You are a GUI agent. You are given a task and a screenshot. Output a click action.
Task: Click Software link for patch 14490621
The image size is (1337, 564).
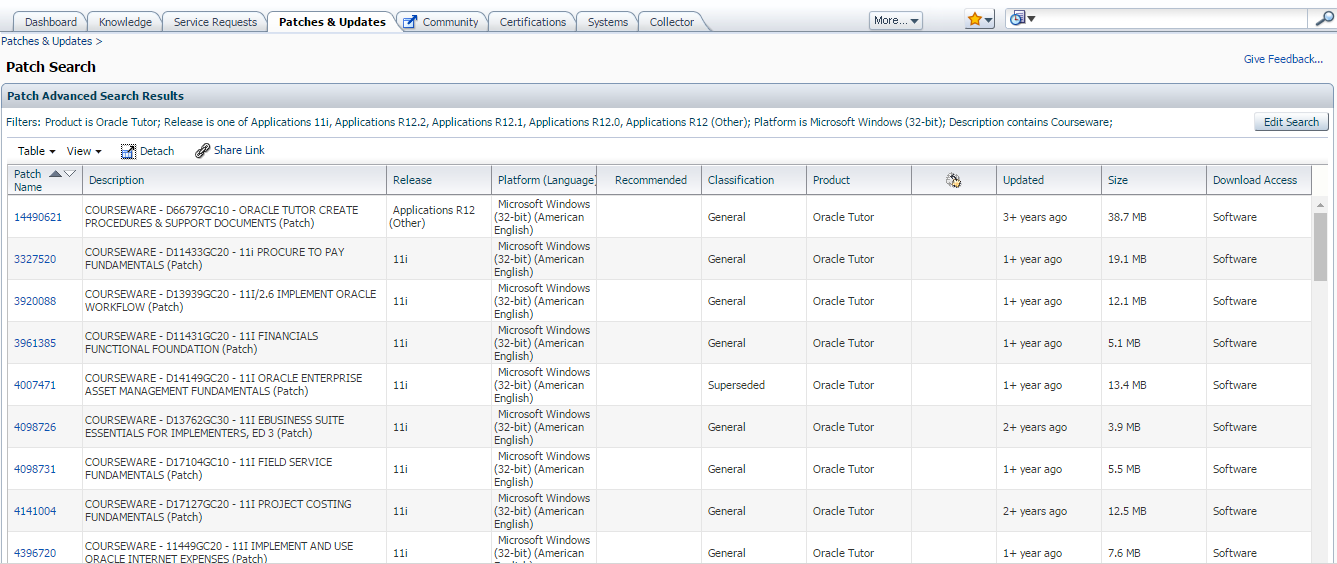1235,217
